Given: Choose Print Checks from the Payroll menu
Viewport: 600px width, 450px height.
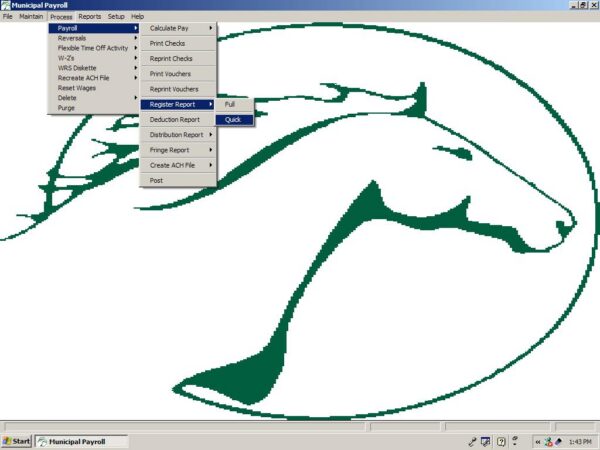Looking at the screenshot, I should [168, 44].
